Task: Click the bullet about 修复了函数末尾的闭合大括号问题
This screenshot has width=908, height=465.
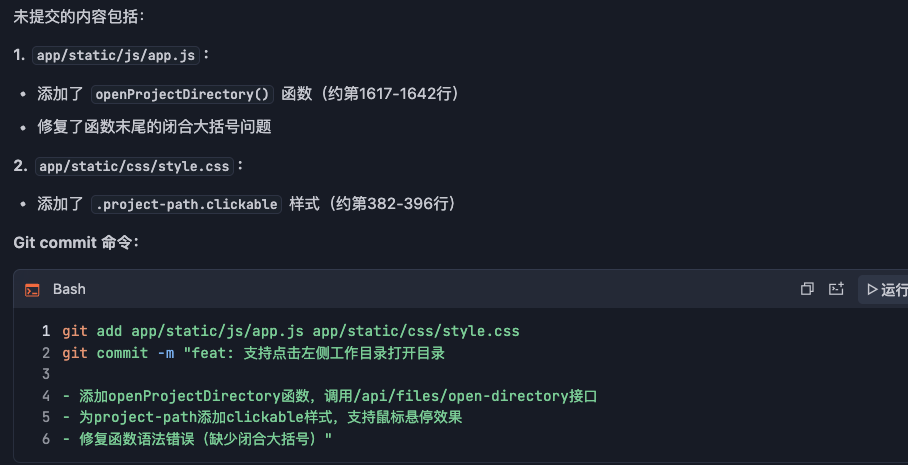Action: pos(154,127)
